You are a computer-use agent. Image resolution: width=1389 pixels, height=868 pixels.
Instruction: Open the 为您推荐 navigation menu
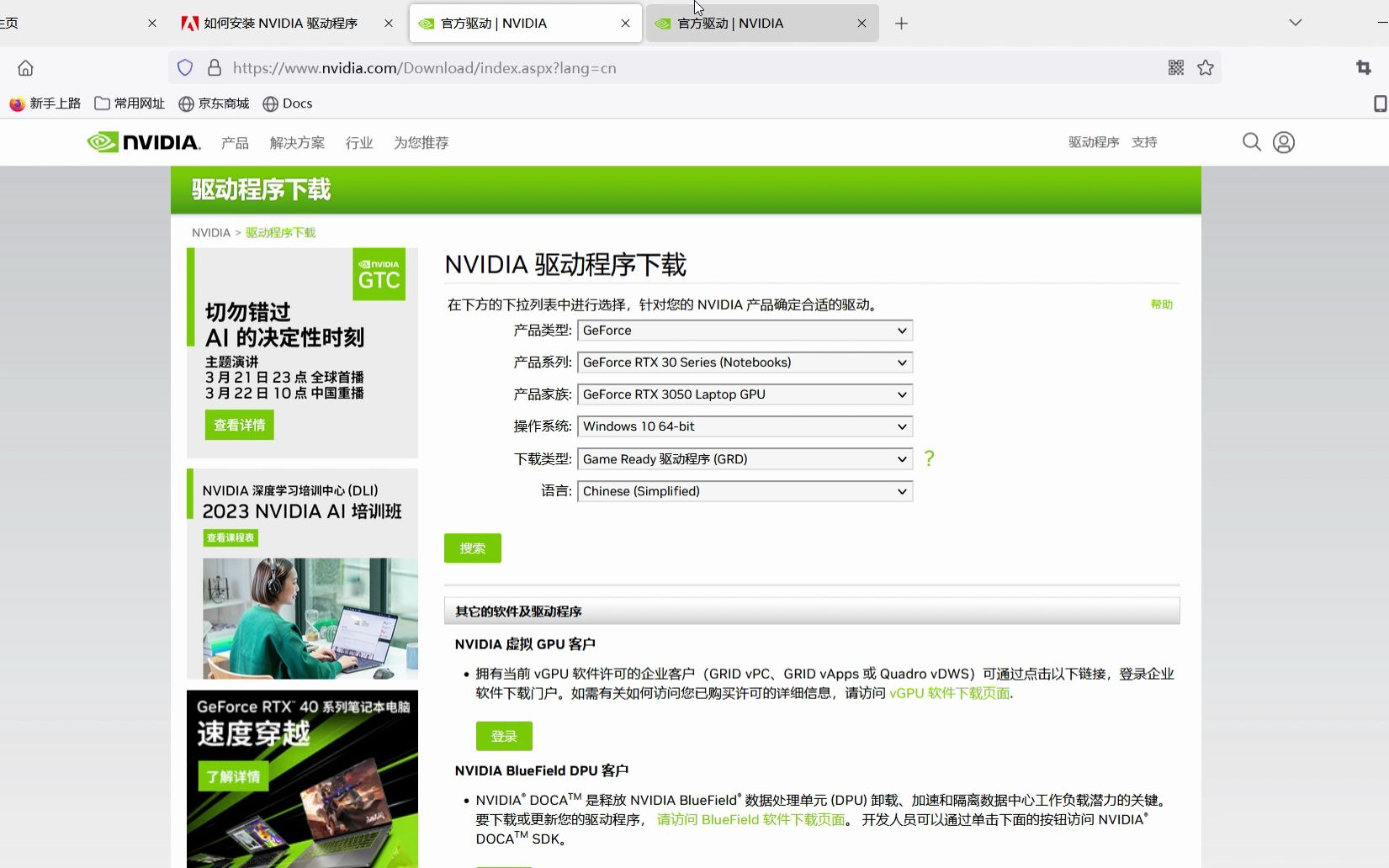421,143
